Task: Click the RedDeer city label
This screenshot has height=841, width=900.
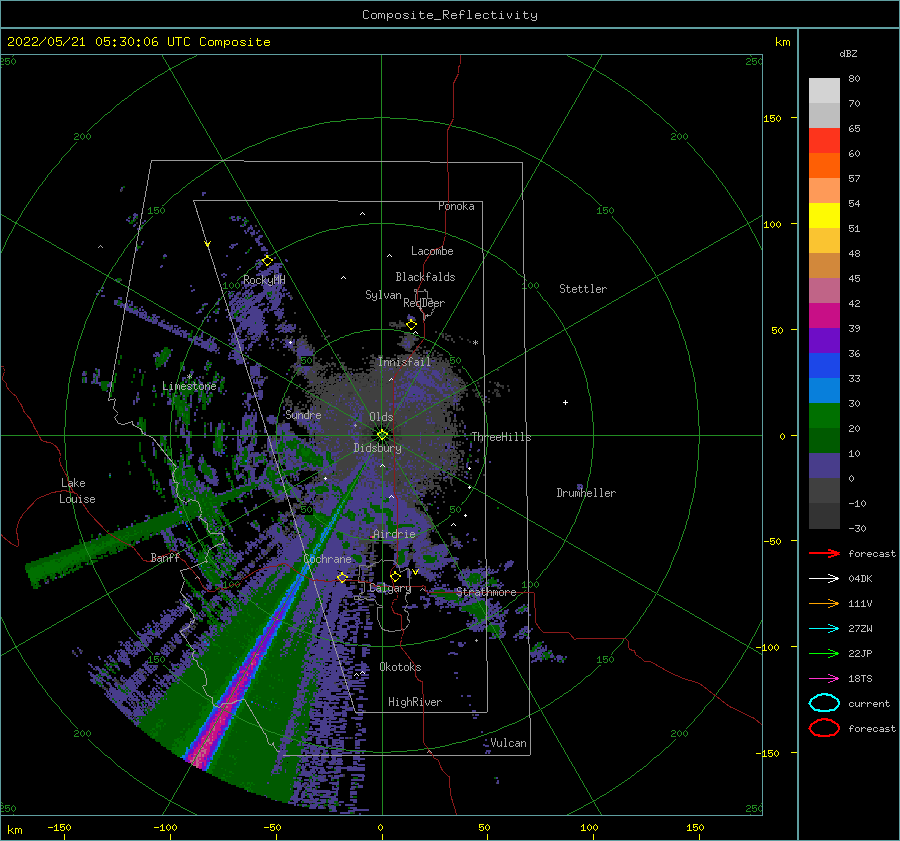Action: point(424,303)
